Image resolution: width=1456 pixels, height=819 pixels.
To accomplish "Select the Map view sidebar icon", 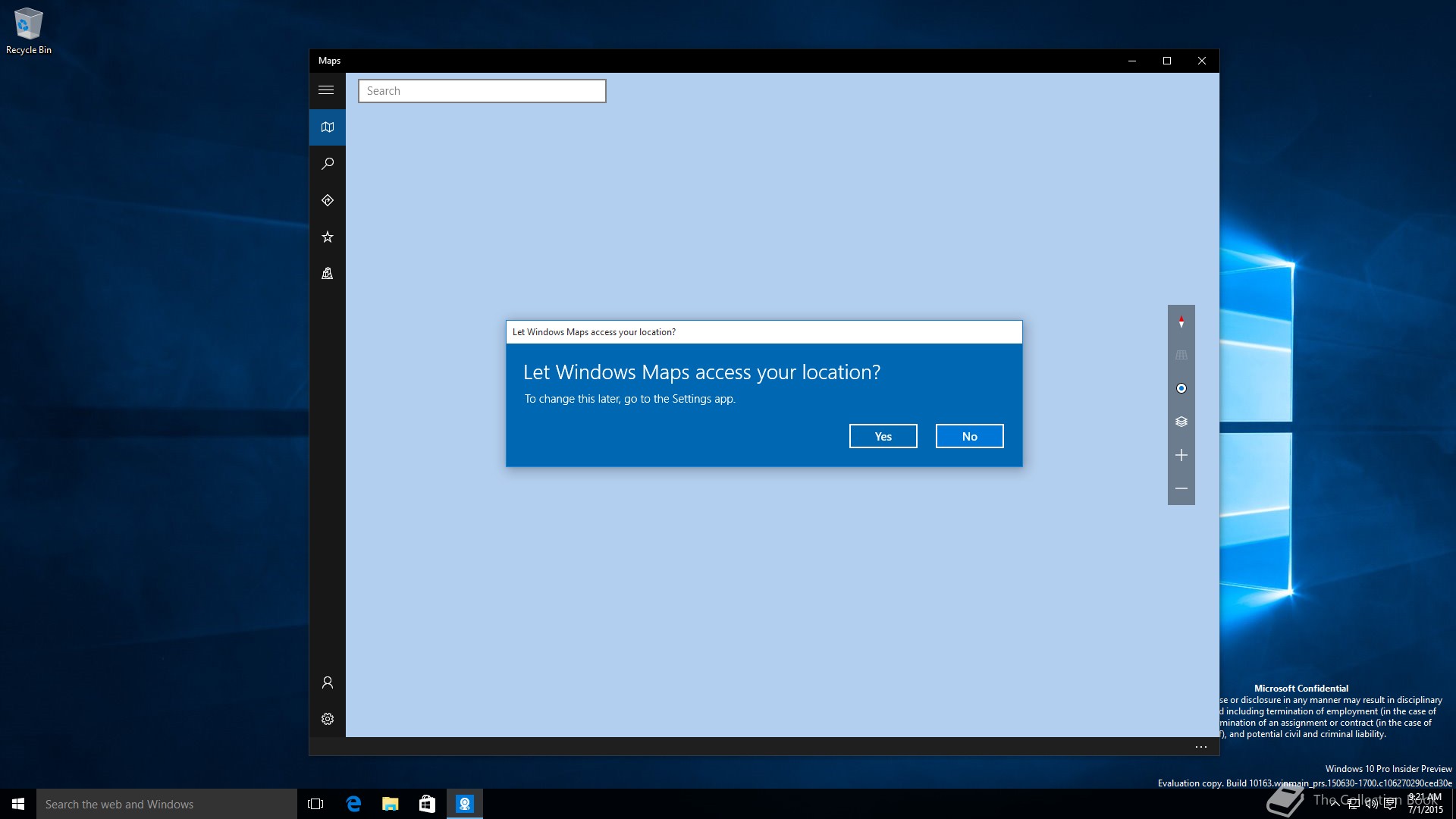I will click(x=327, y=127).
